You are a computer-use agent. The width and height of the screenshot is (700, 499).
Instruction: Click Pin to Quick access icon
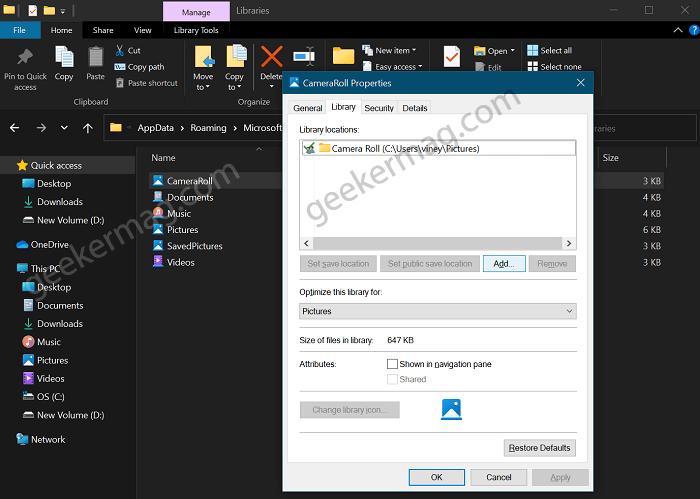tap(25, 57)
